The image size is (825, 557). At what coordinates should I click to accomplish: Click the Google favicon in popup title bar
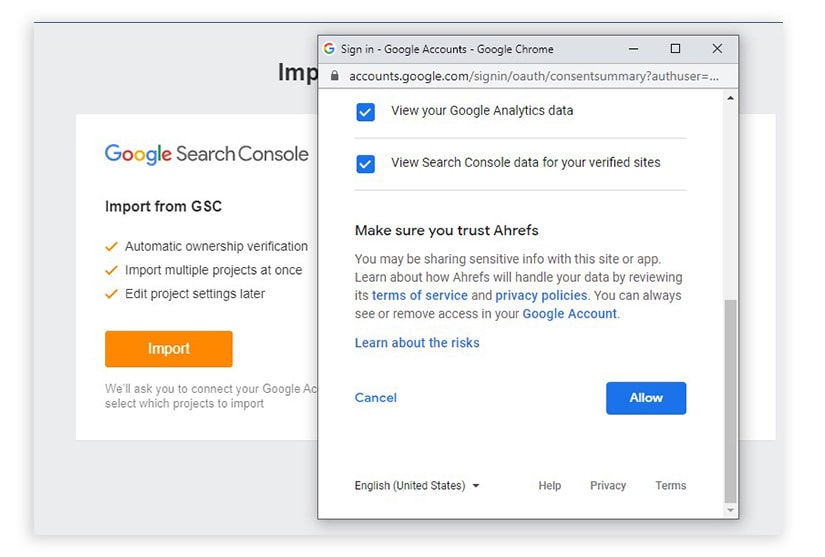click(329, 49)
